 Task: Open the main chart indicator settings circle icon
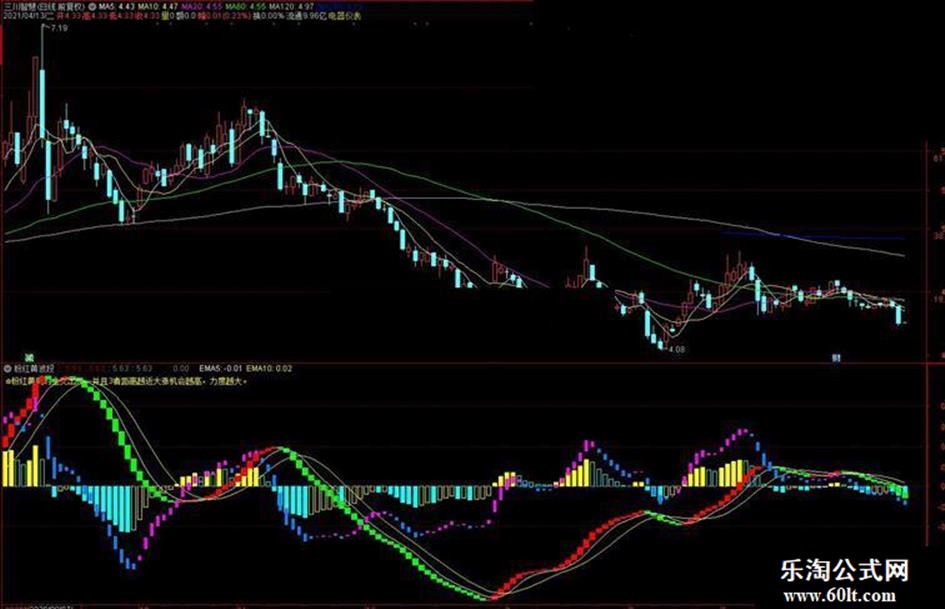[92, 7]
